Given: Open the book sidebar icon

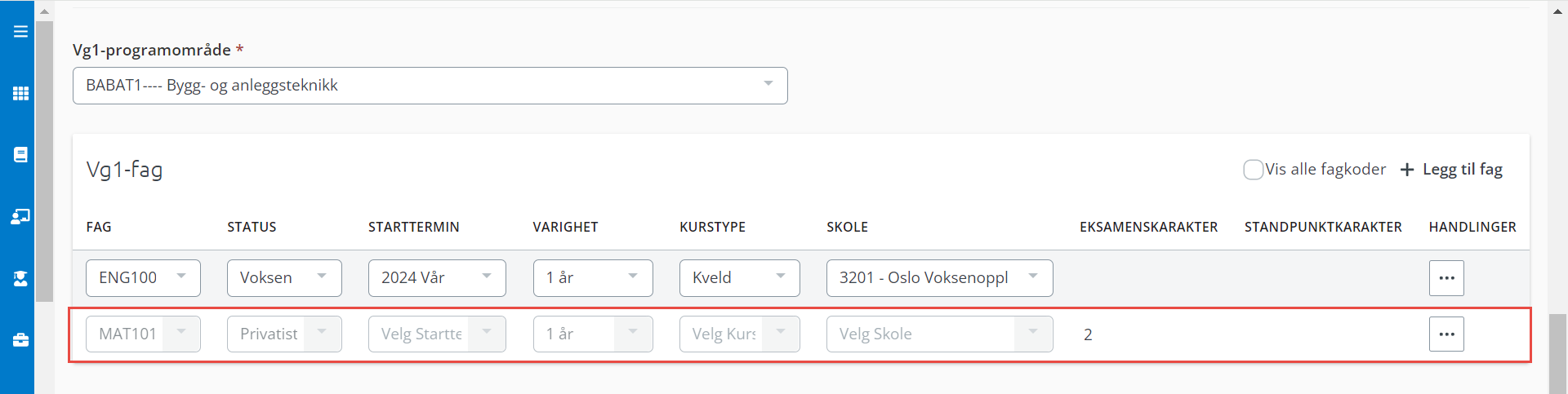Looking at the screenshot, I should click(20, 154).
